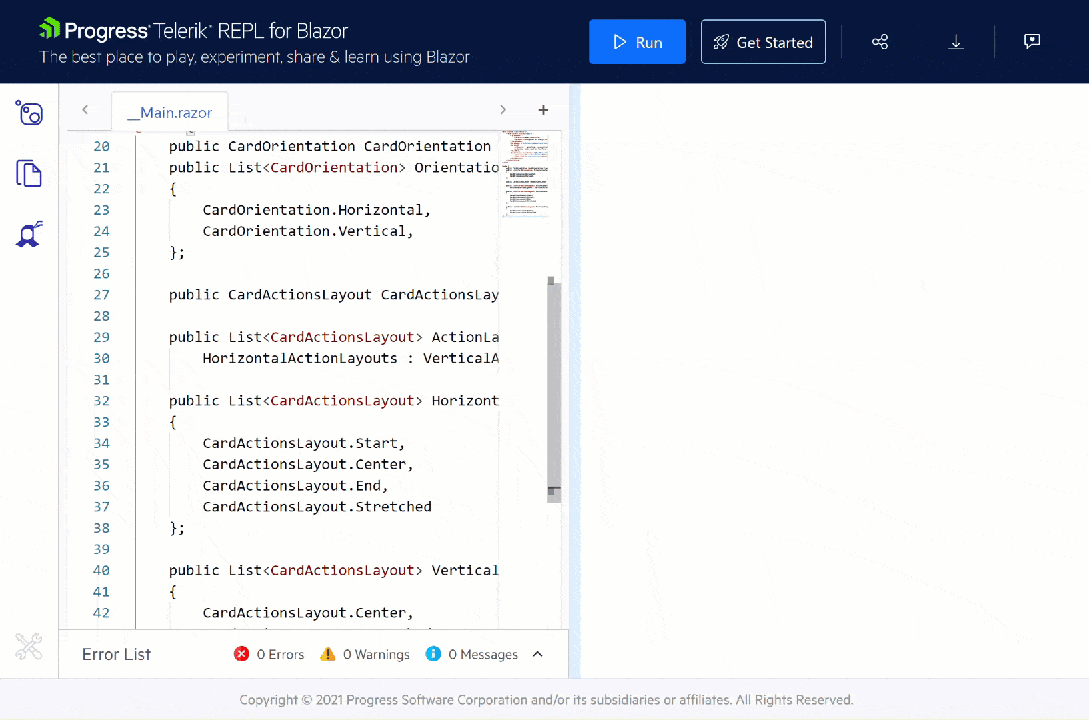Click the share snippet icon
This screenshot has height=720, width=1089.
click(x=879, y=42)
